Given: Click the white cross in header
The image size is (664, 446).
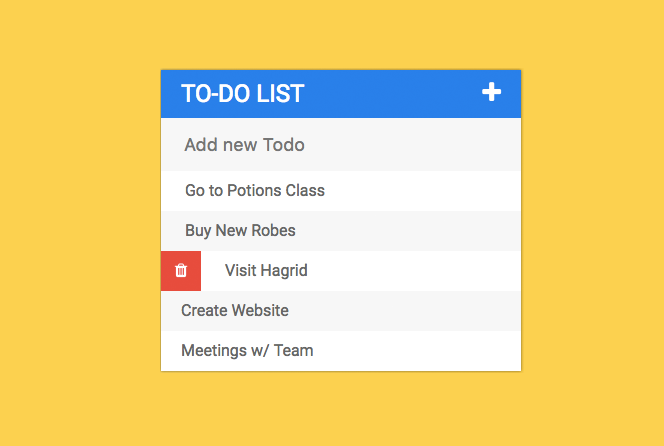Looking at the screenshot, I should tap(491, 92).
